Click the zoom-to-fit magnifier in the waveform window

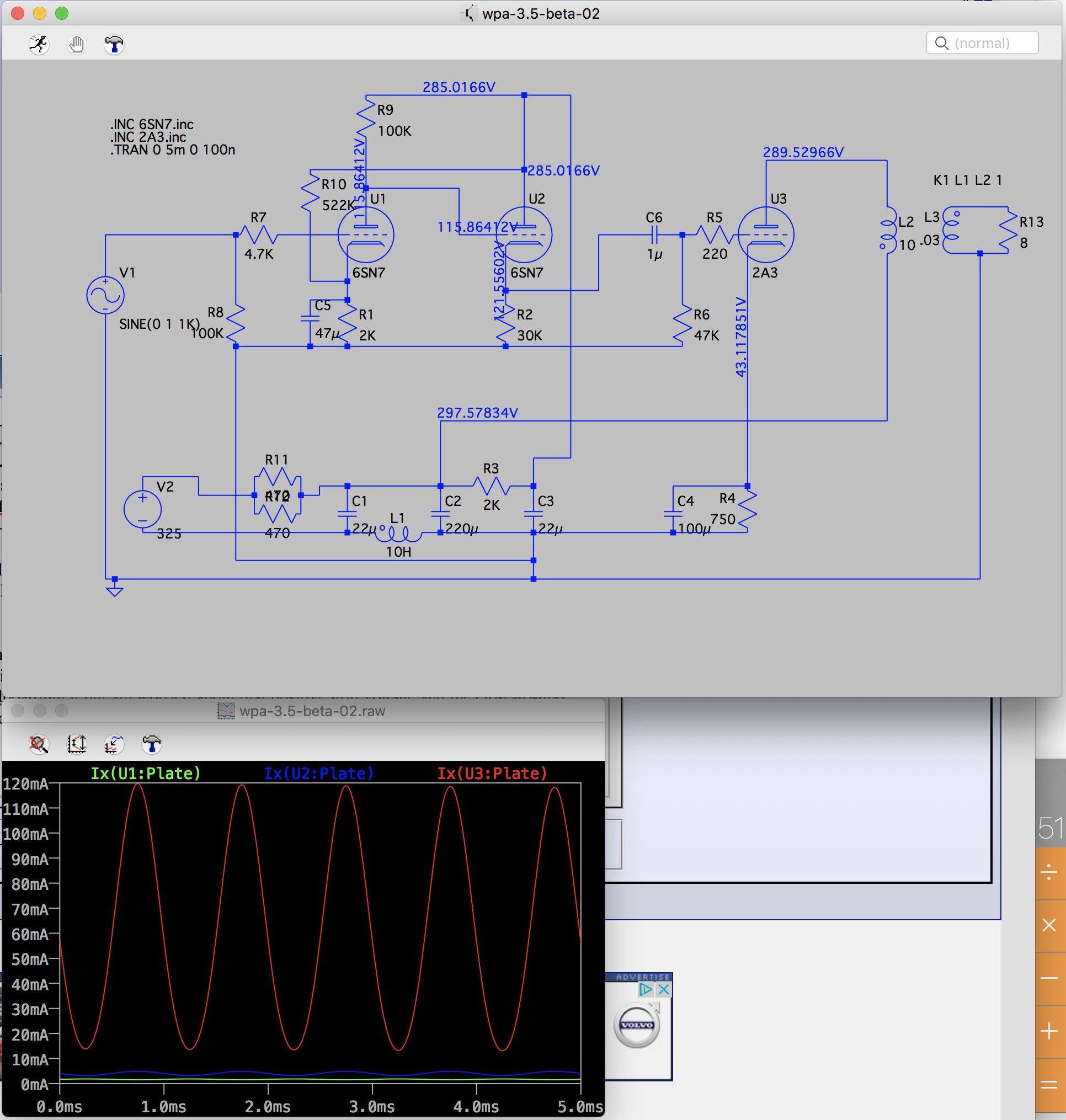point(39,744)
